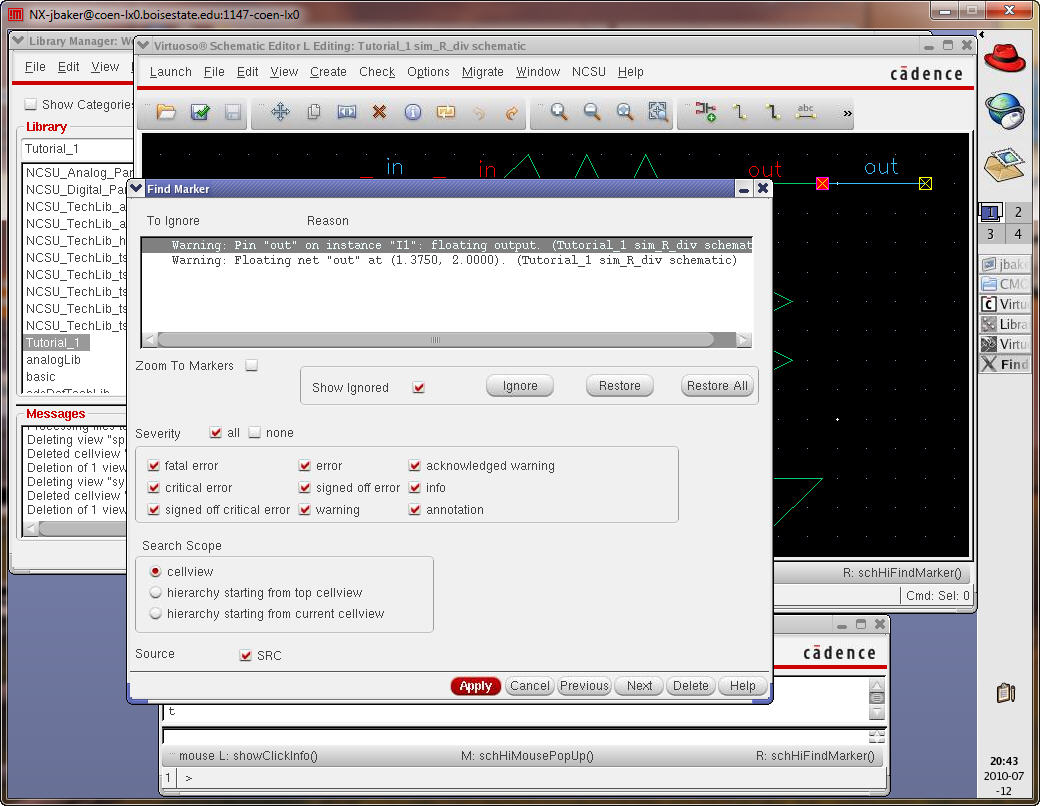Uncheck the Show Ignored checkbox
The image size is (1040, 806).
419,388
